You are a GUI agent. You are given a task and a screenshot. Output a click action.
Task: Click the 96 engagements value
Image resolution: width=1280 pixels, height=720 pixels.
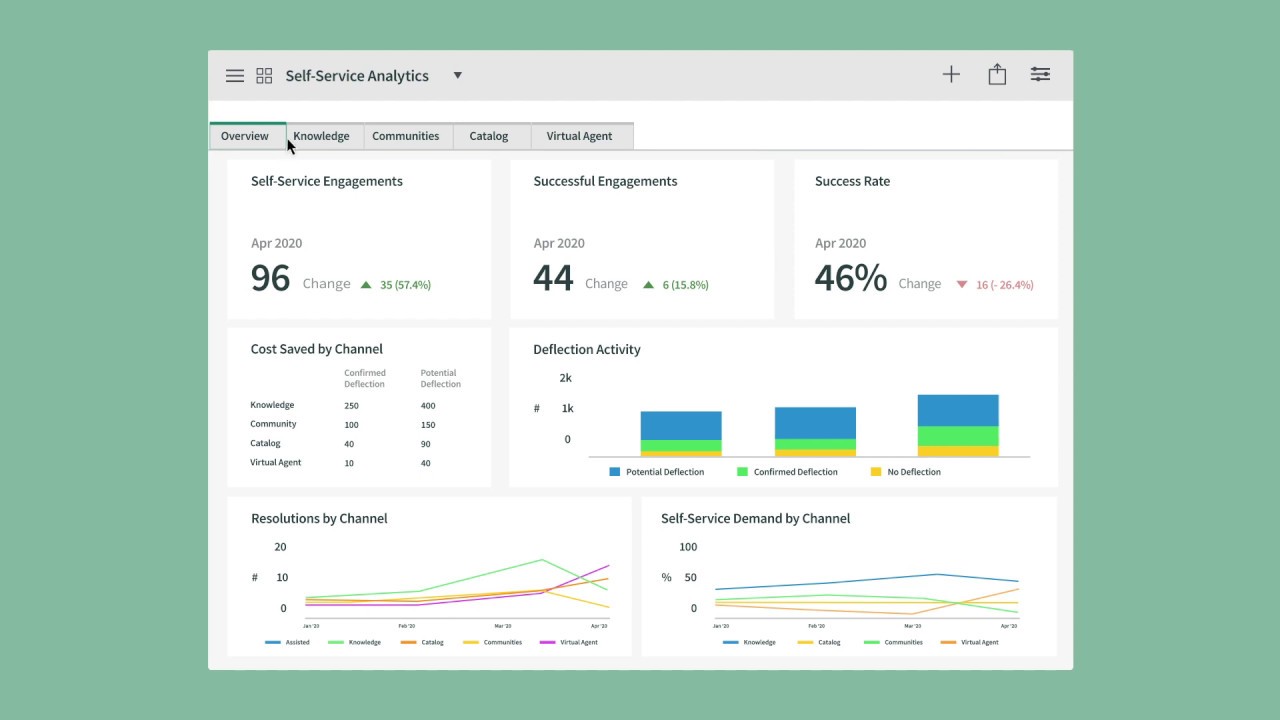point(270,278)
